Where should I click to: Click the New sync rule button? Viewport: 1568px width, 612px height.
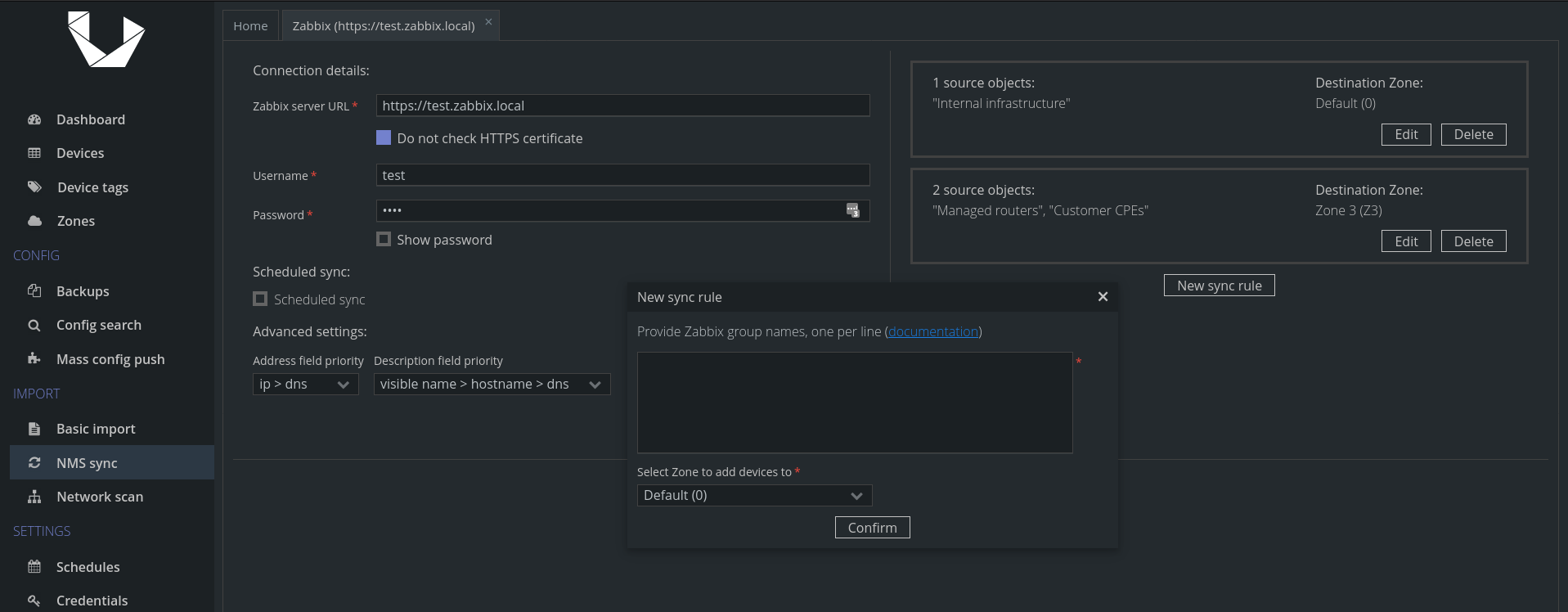point(1219,286)
